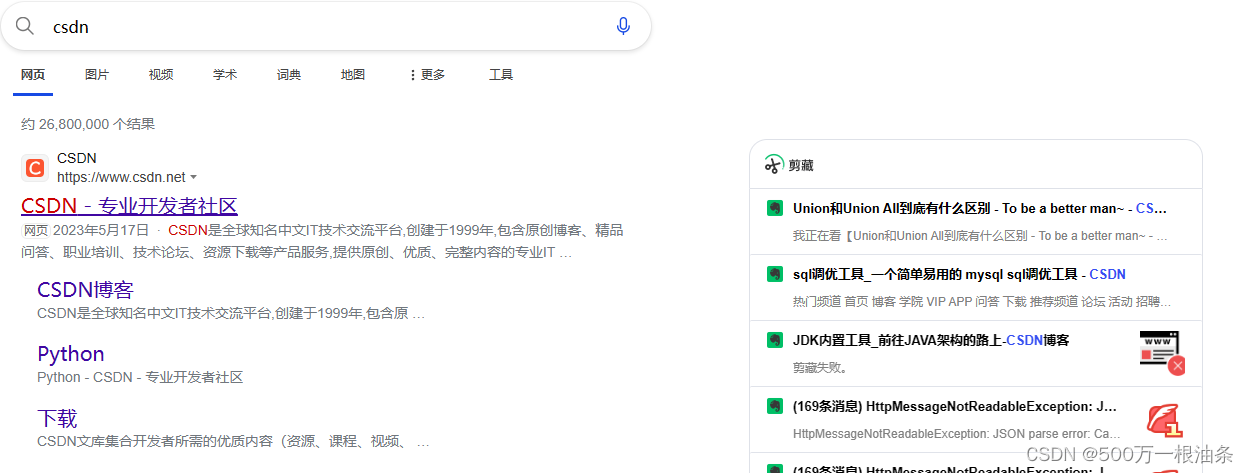
Task: Click elephant icon beside Union和Union All note
Action: (773, 209)
